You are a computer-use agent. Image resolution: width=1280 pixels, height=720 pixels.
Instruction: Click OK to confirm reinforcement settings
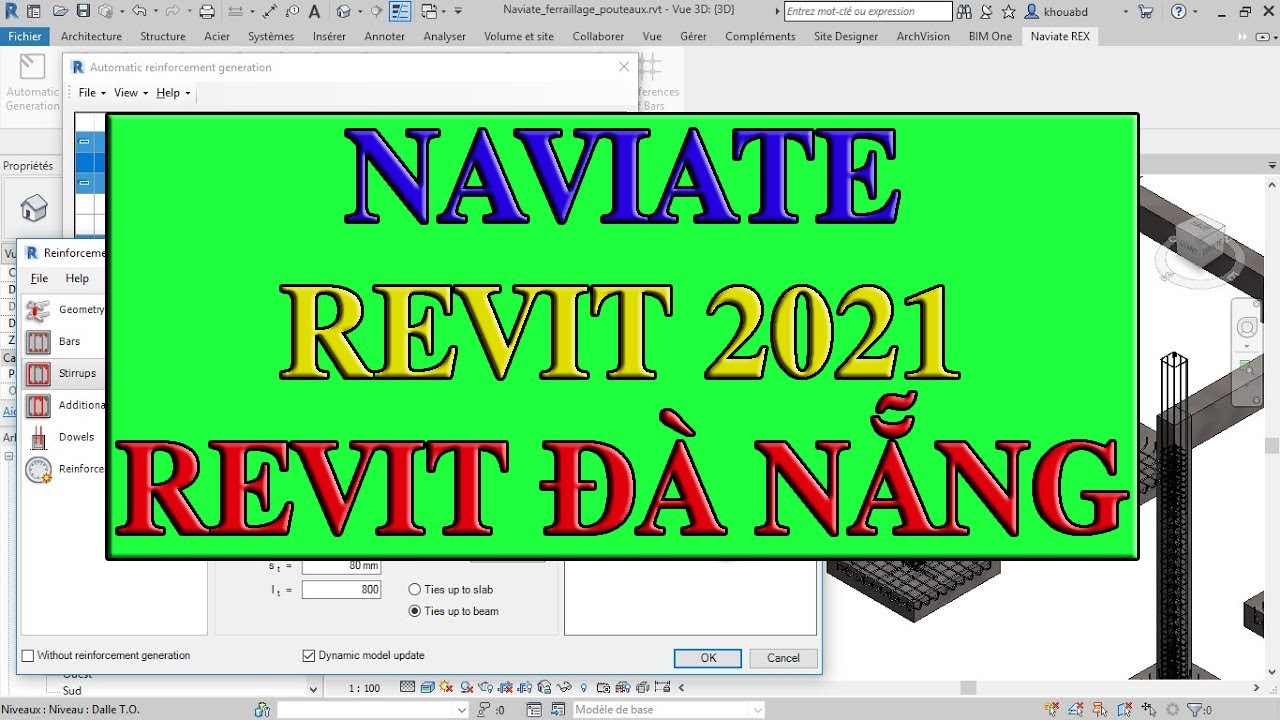point(707,658)
